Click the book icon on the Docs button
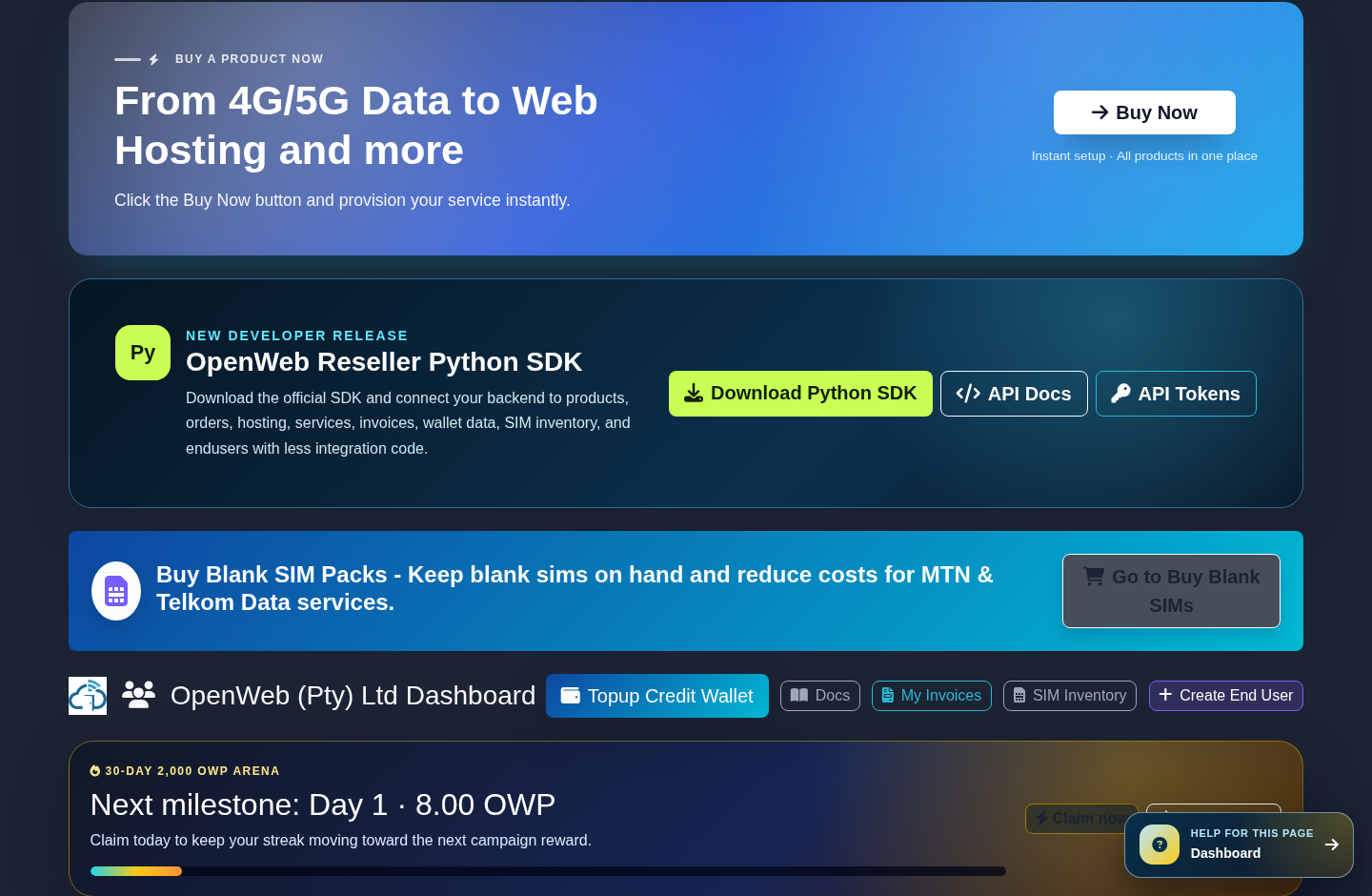Viewport: 1372px width, 896px height. click(799, 696)
